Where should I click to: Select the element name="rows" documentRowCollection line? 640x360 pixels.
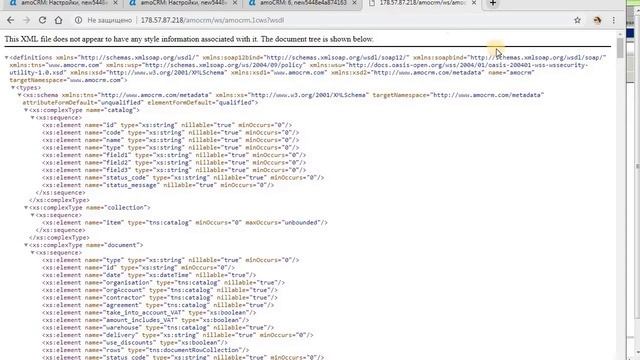pos(145,350)
